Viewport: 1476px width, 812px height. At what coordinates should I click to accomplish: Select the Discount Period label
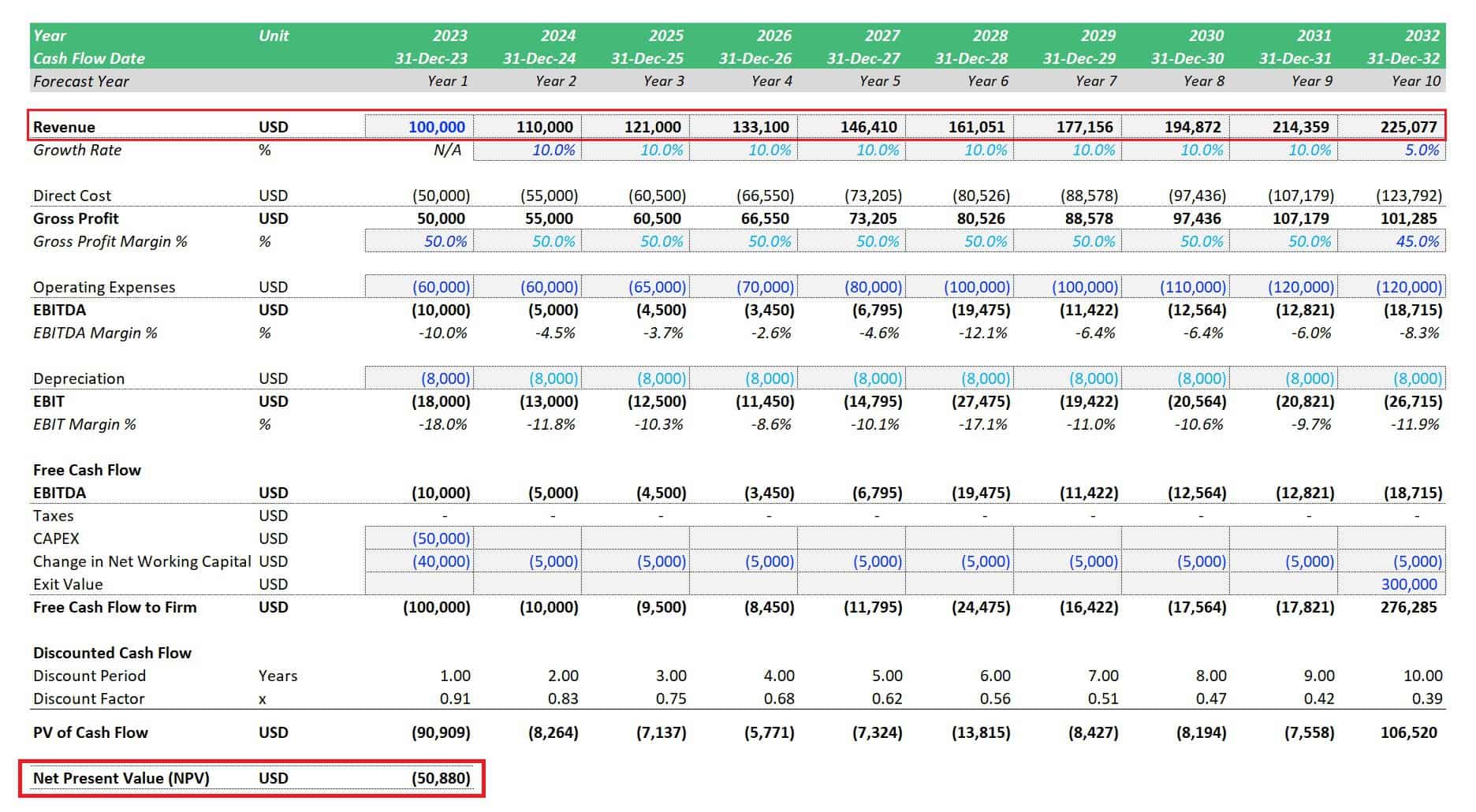[x=89, y=676]
